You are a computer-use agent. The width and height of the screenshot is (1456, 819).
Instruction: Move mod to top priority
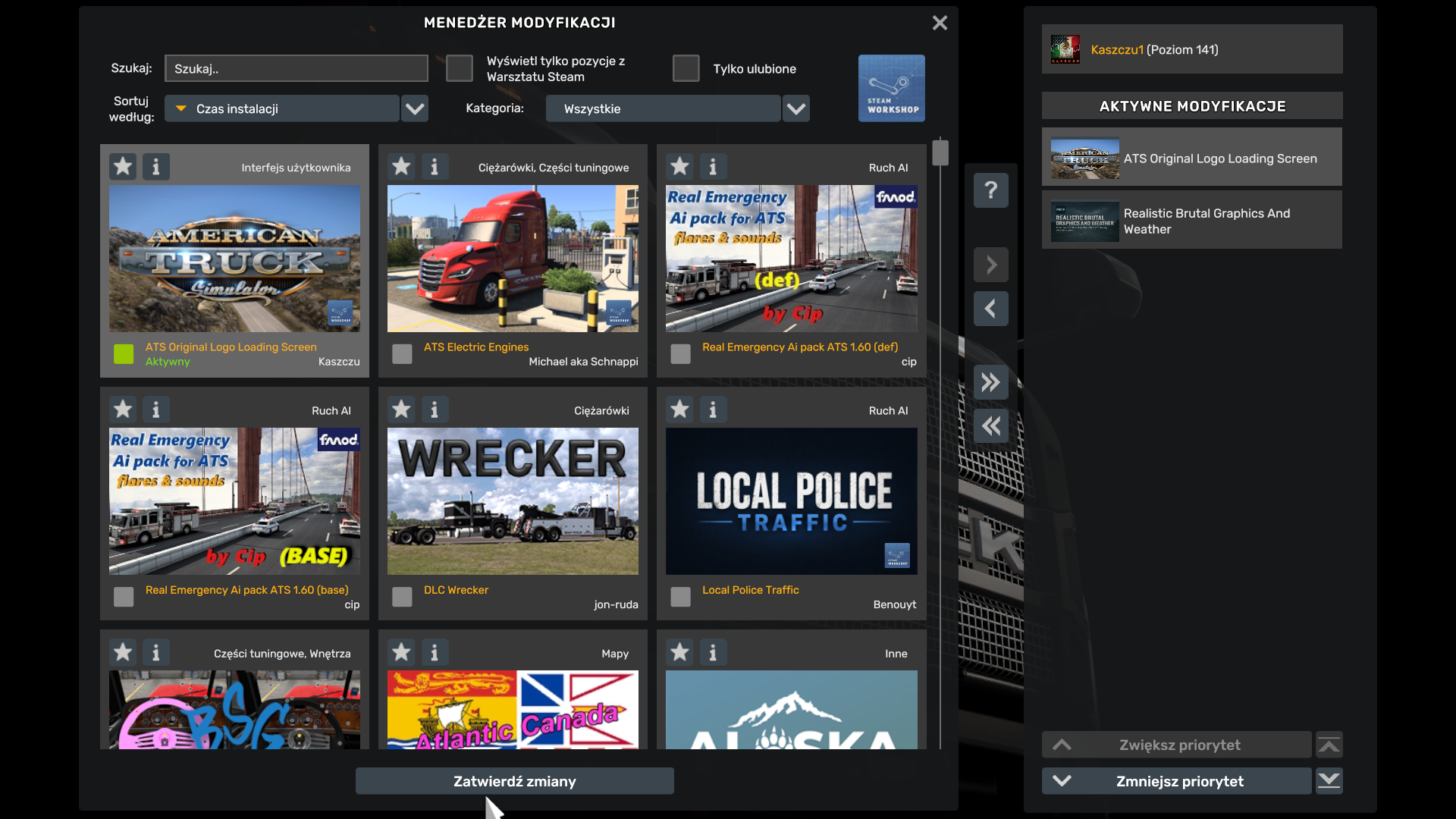tap(1329, 745)
